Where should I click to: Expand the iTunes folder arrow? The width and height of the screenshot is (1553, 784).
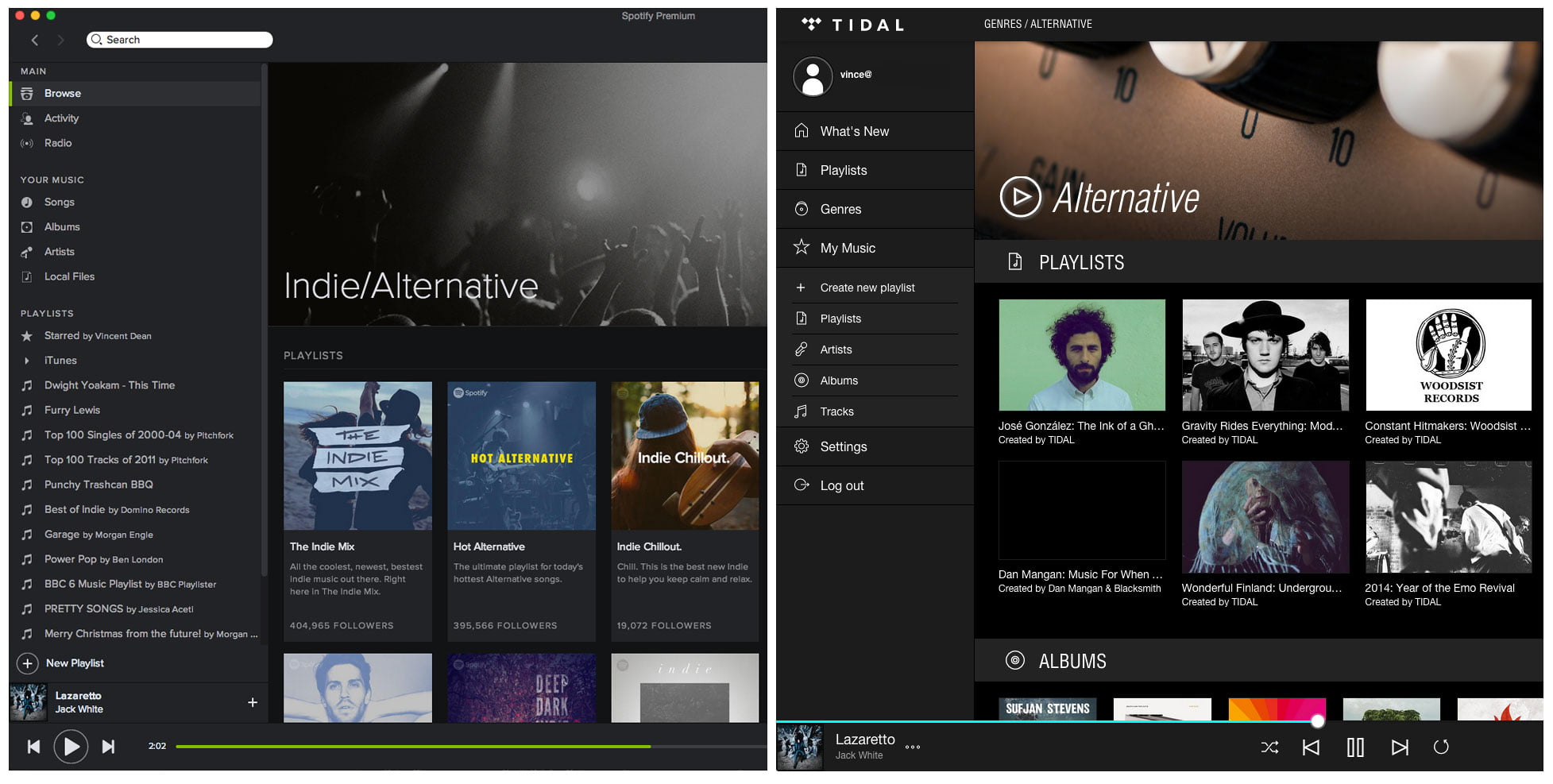tap(27, 361)
